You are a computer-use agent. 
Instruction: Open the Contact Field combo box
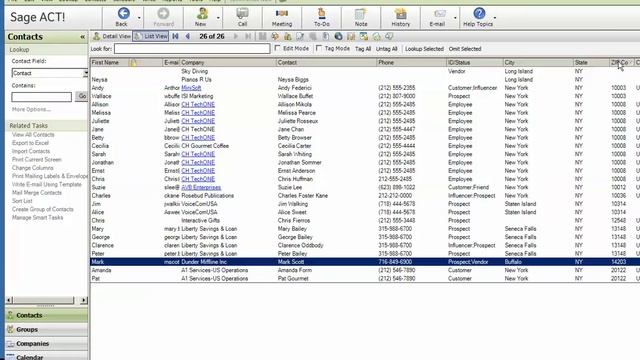[50, 73]
